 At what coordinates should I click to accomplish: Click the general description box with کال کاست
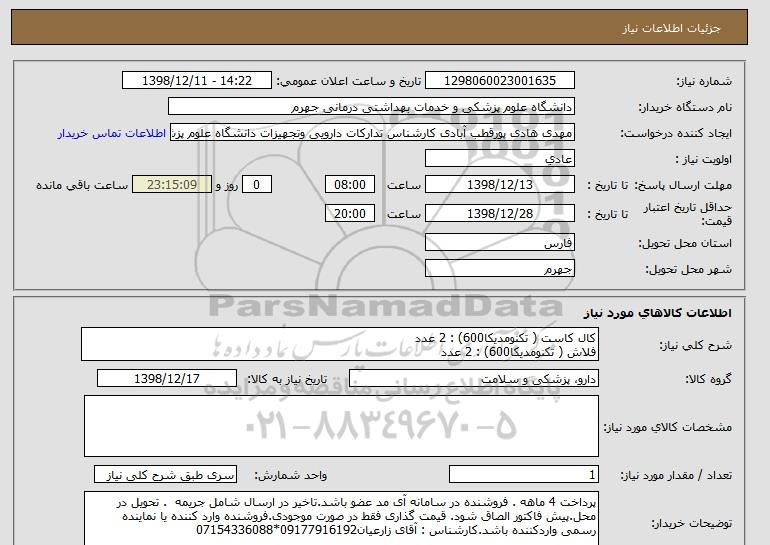(340, 345)
